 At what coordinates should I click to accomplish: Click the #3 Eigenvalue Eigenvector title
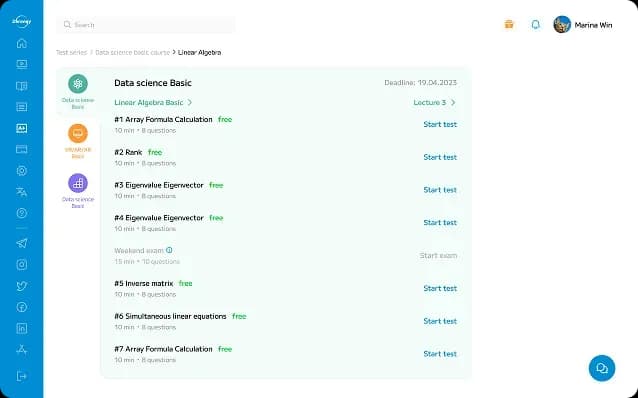point(159,185)
